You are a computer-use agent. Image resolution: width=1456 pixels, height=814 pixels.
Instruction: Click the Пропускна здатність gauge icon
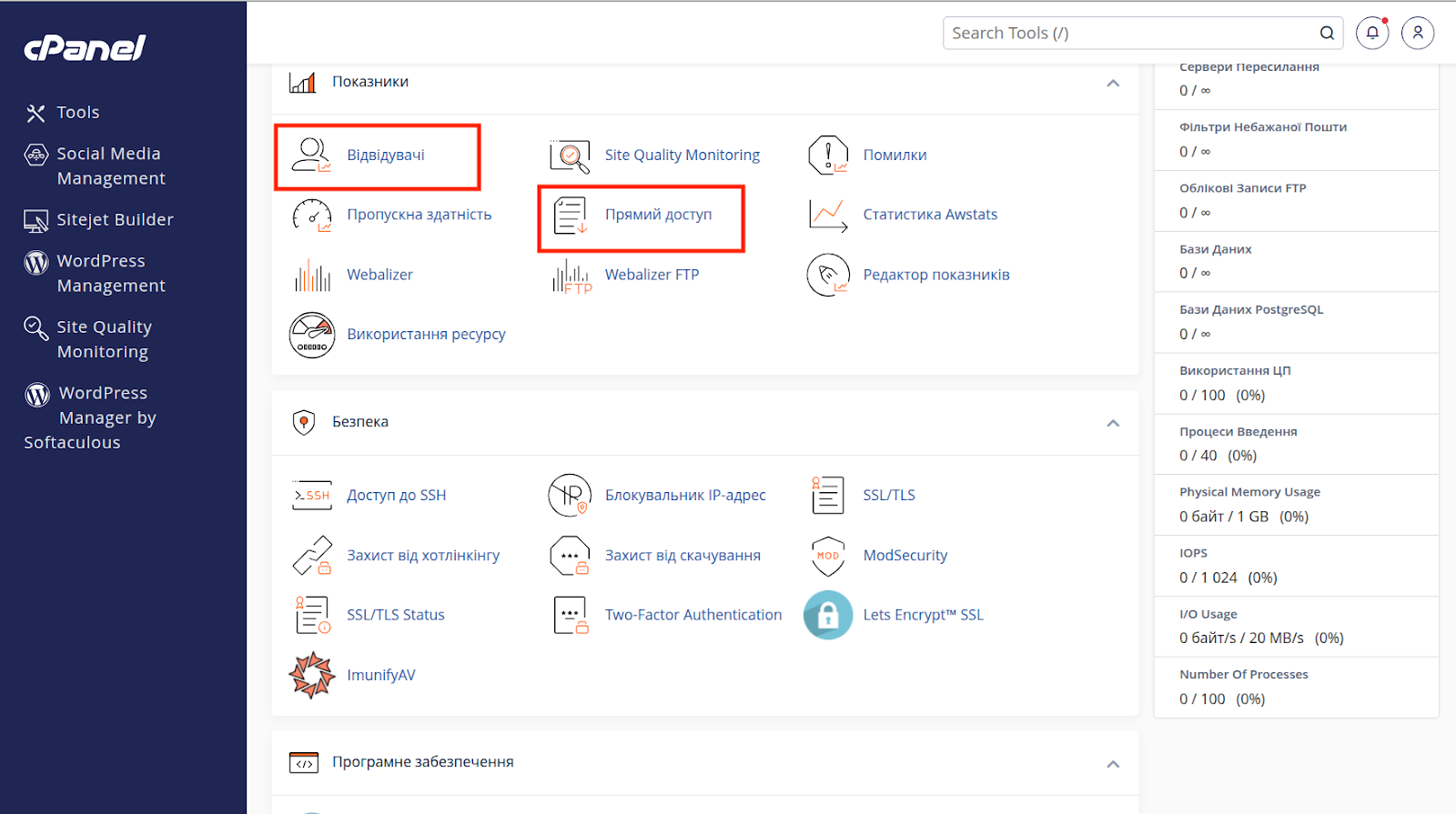(x=312, y=216)
